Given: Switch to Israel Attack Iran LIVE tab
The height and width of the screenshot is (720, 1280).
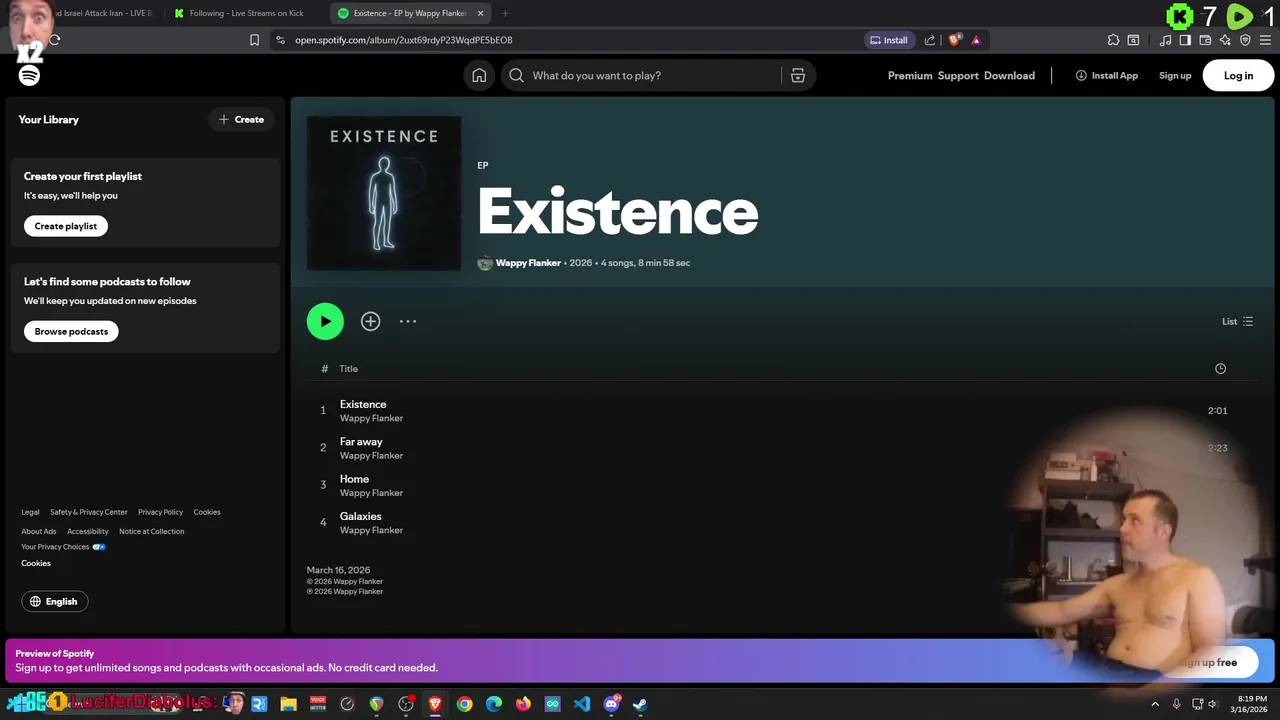Looking at the screenshot, I should [x=105, y=13].
